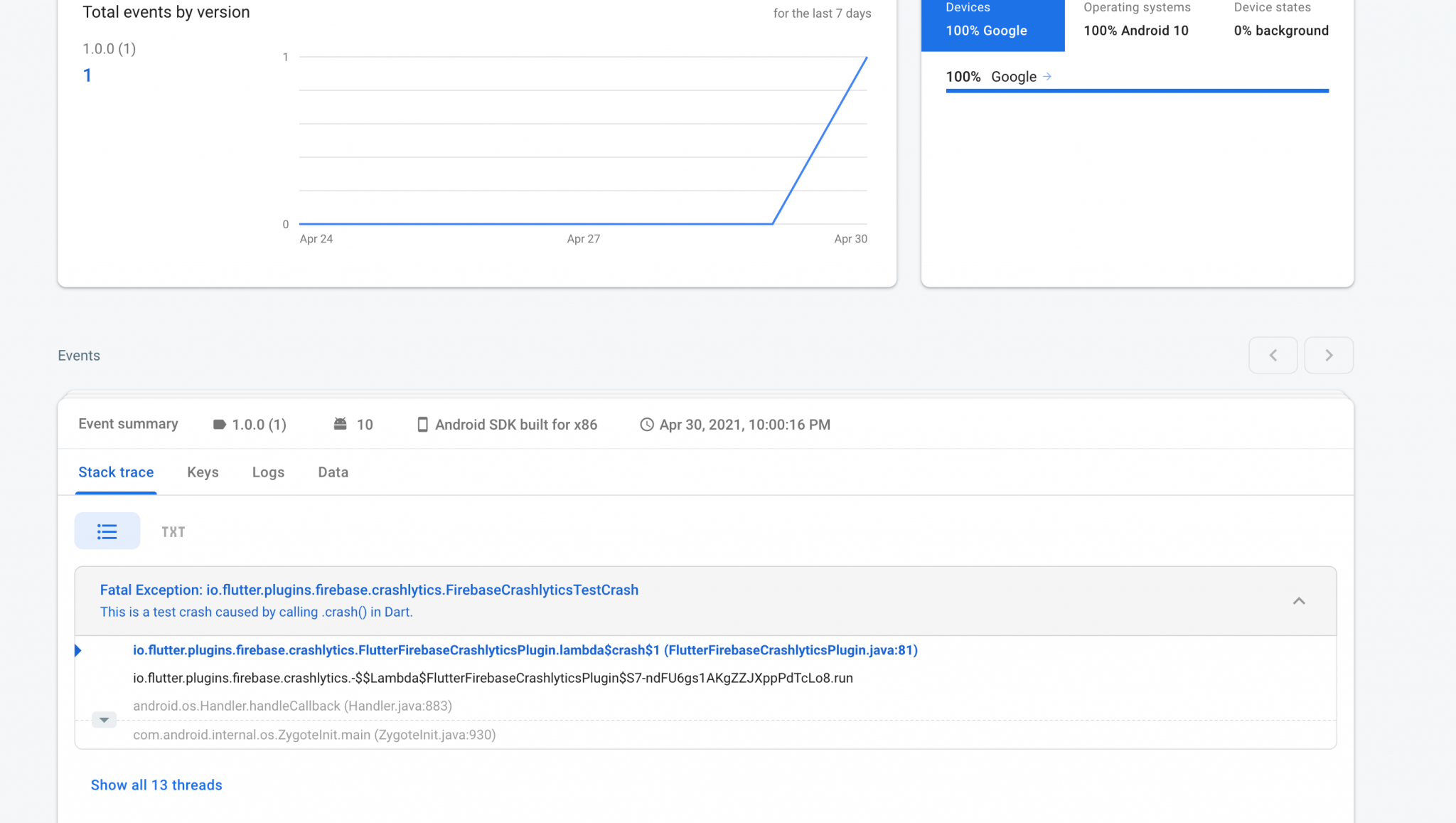
Task: Click the next event chevron arrow
Action: coord(1328,355)
